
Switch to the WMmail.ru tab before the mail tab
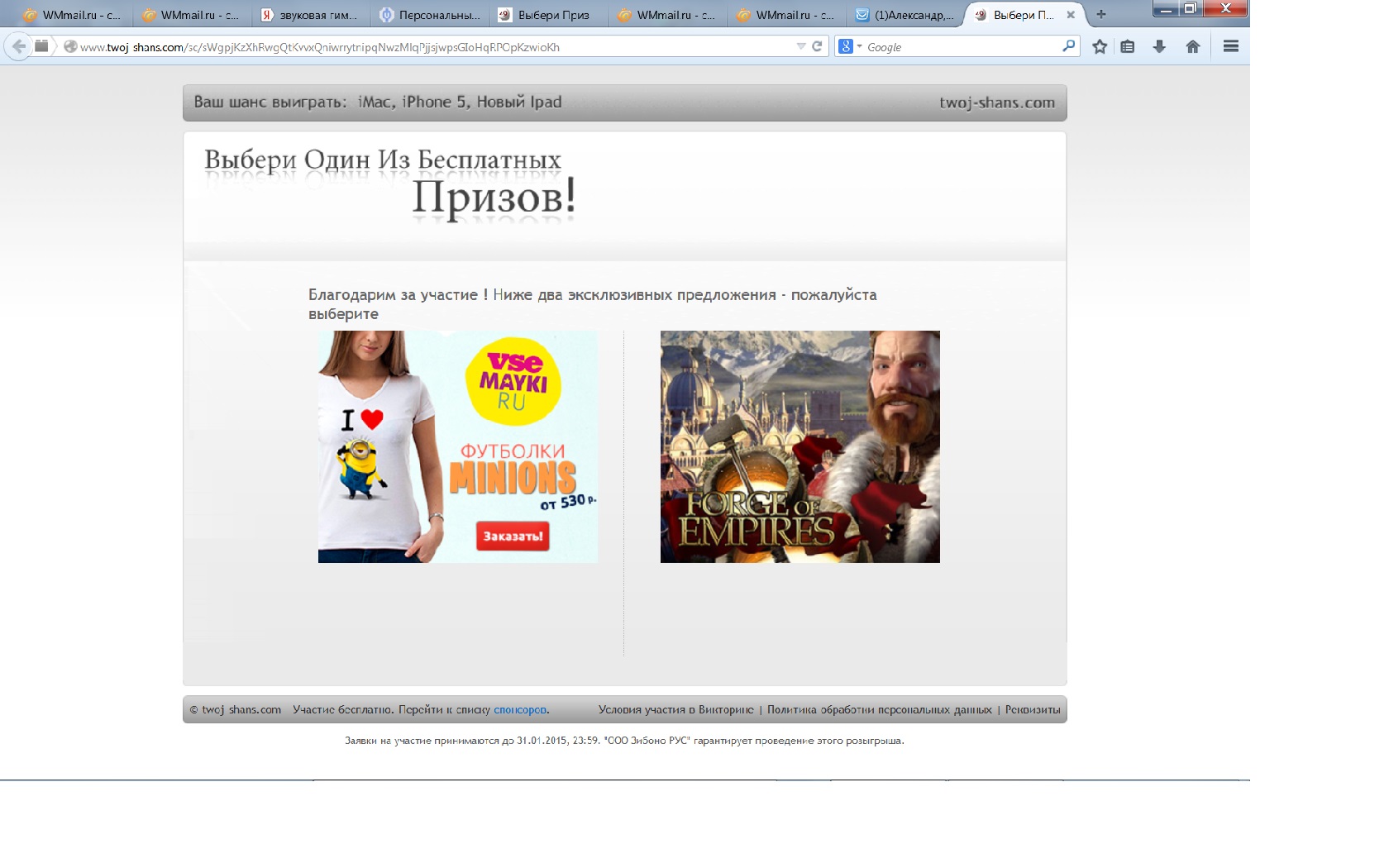786,15
